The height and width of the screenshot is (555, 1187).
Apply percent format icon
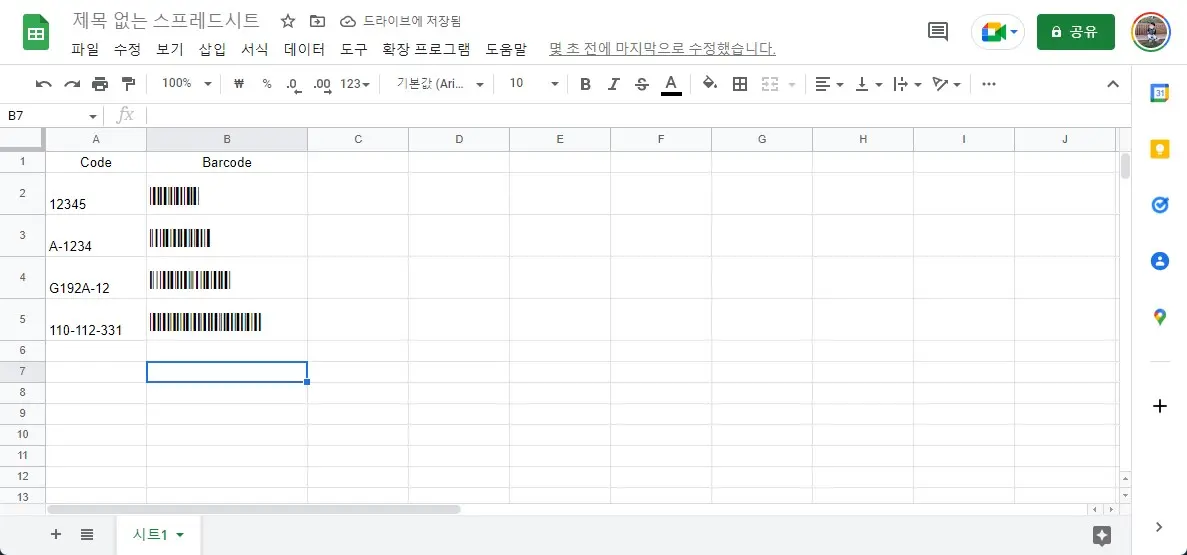click(266, 84)
